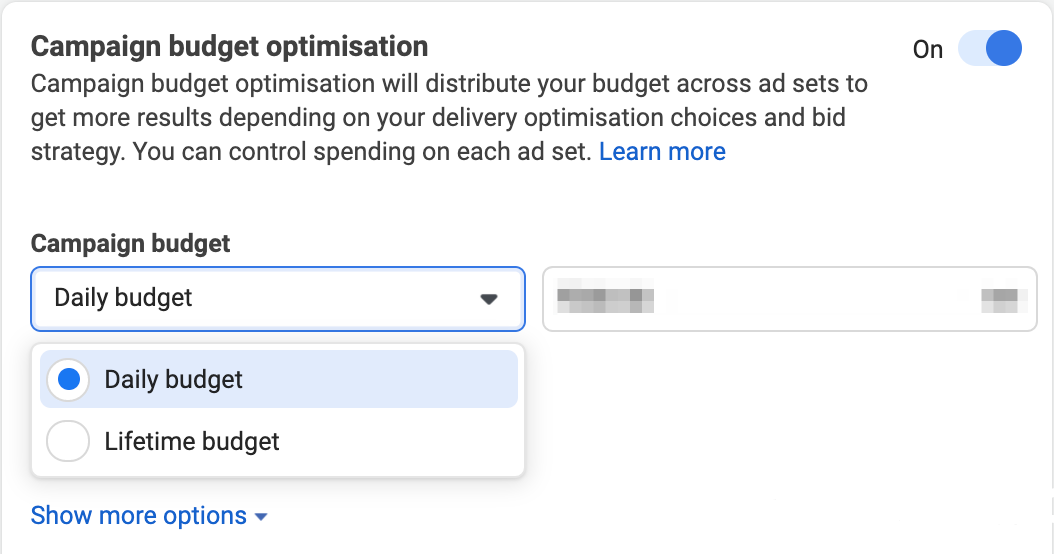
Task: Click the small caret after Show more options
Action: (261, 517)
